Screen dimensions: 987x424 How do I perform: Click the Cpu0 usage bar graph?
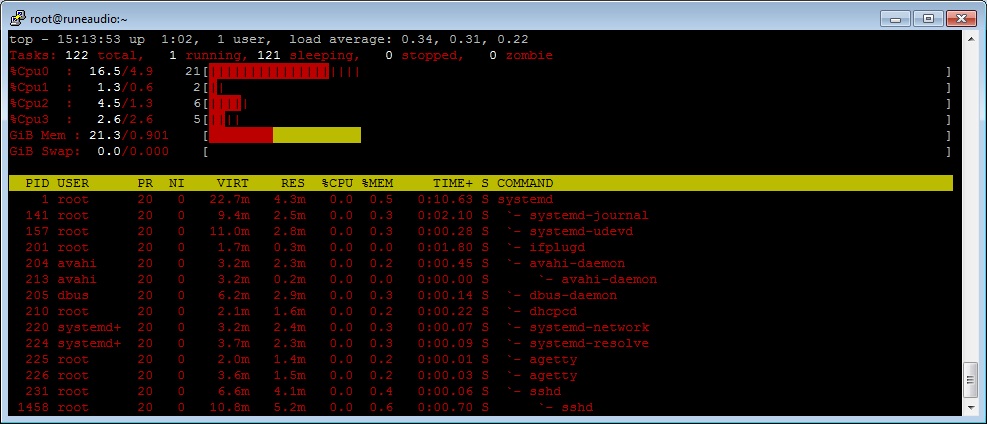click(285, 71)
